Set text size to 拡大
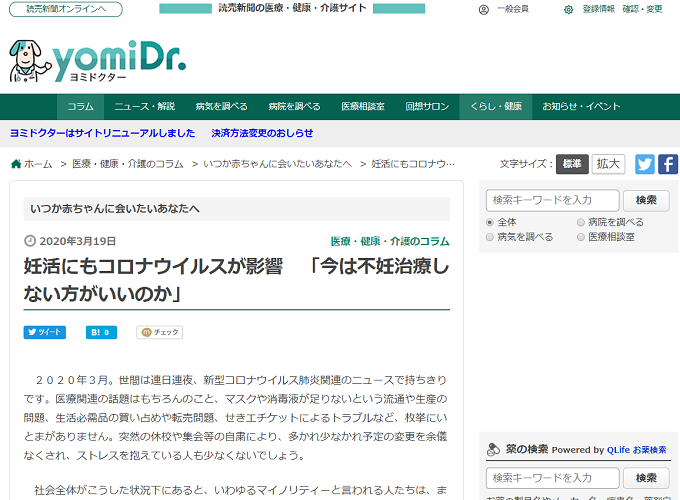This screenshot has height=500, width=680. (608, 164)
